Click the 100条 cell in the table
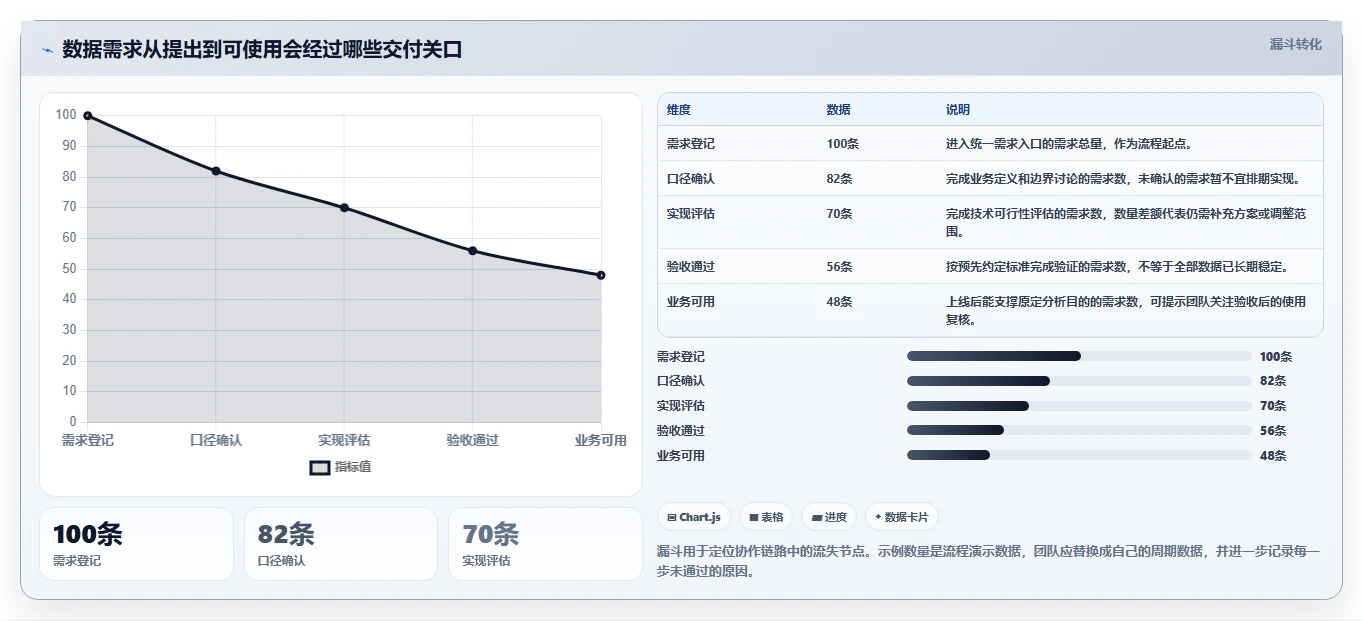The image size is (1363, 621). [x=842, y=144]
